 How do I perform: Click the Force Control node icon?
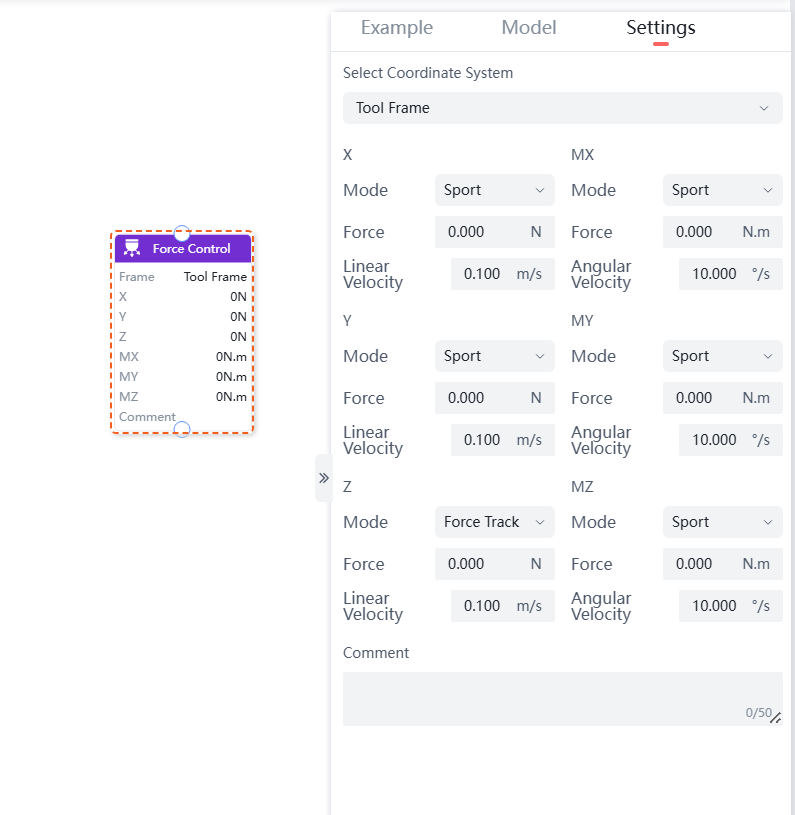point(131,249)
